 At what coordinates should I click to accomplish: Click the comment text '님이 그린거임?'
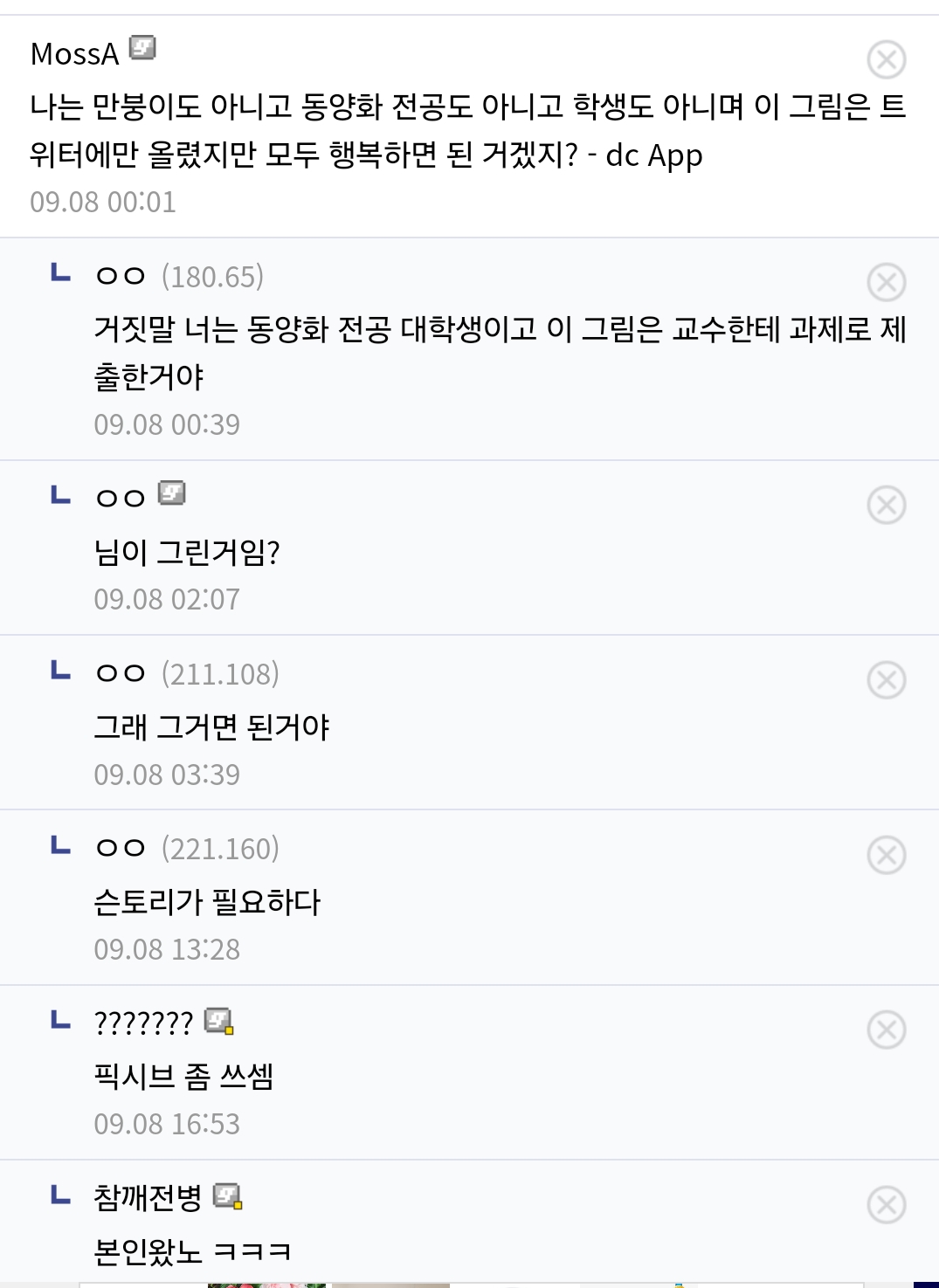point(187,553)
